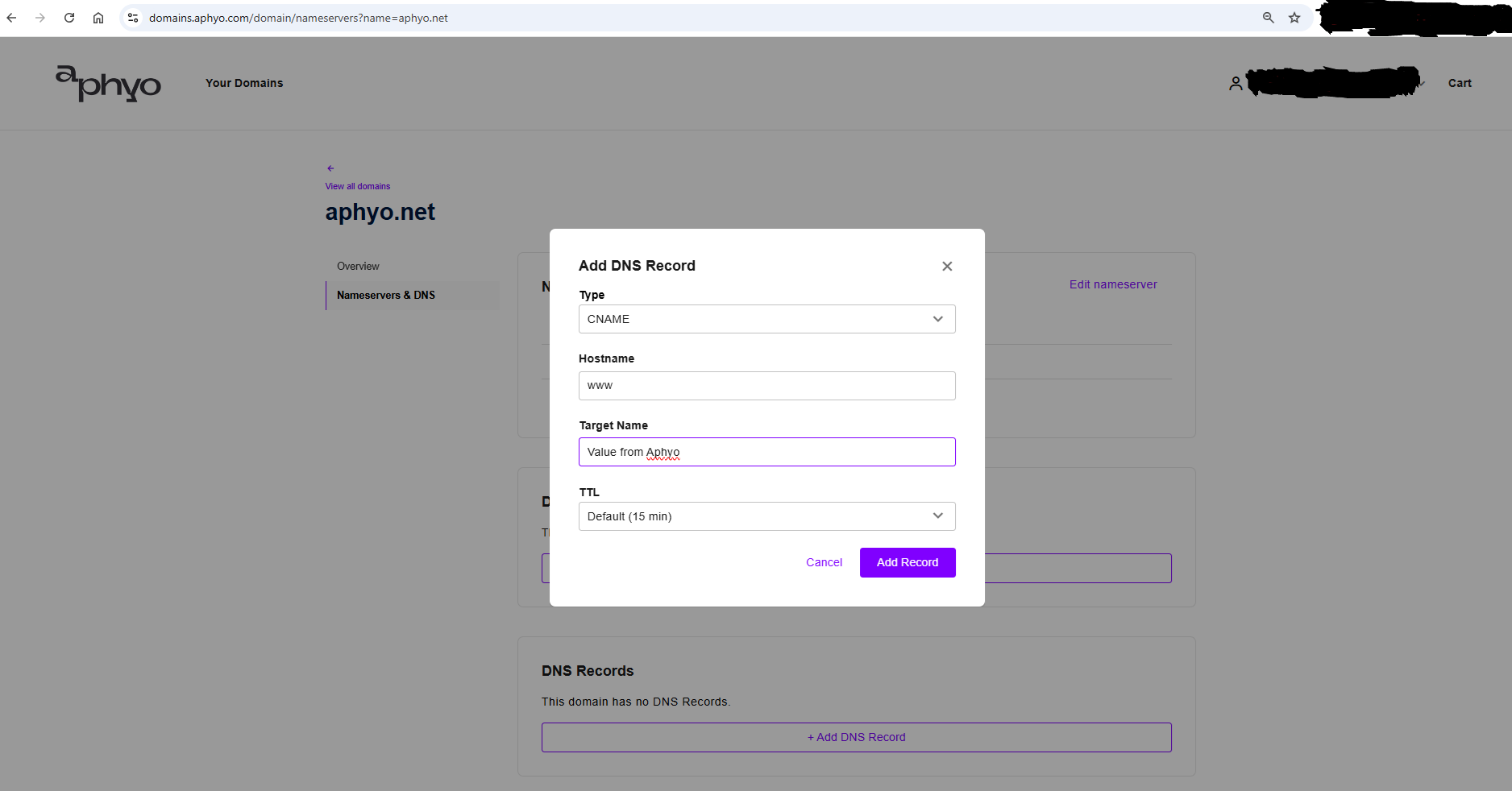Image resolution: width=1512 pixels, height=791 pixels.
Task: Select the Overview sidebar tab
Action: [358, 267]
